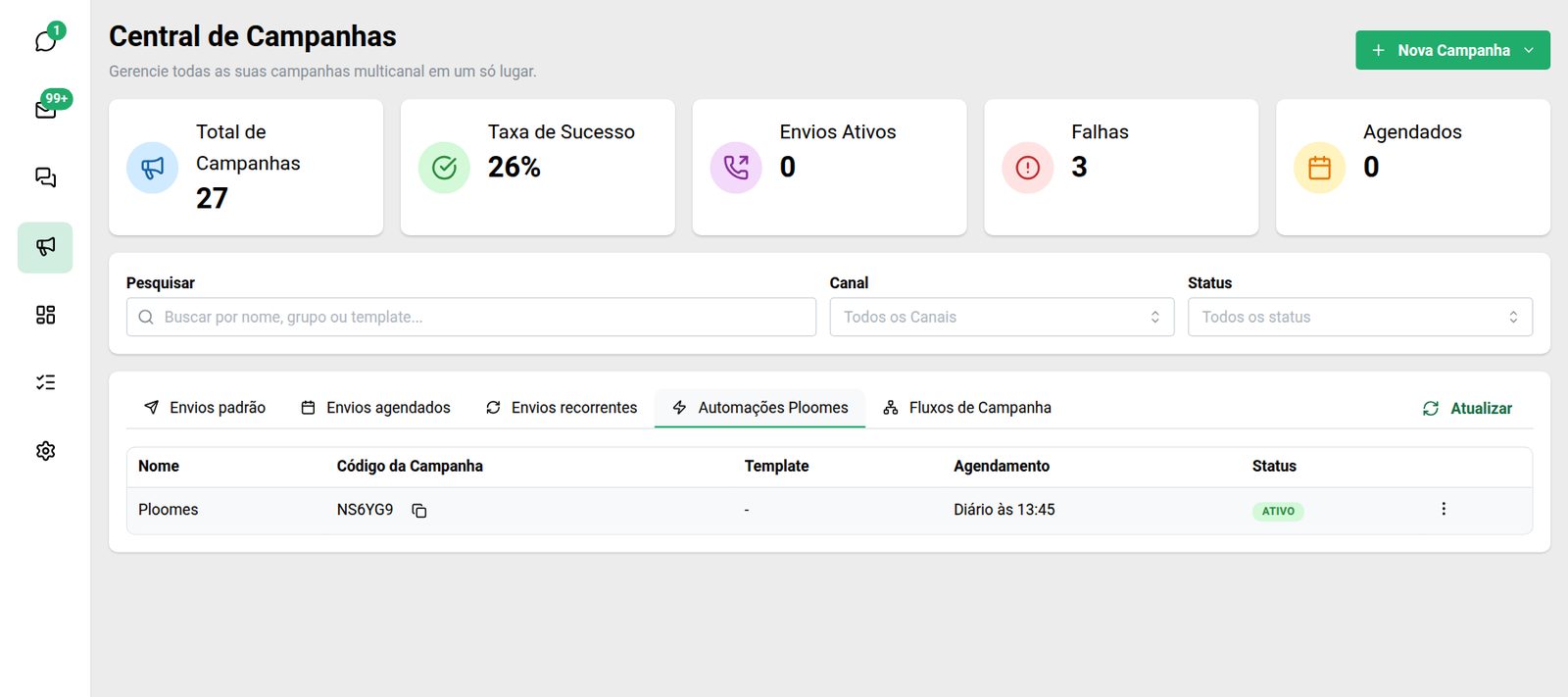Click the 26% success rate value
Image resolution: width=1568 pixels, height=697 pixels.
click(514, 168)
